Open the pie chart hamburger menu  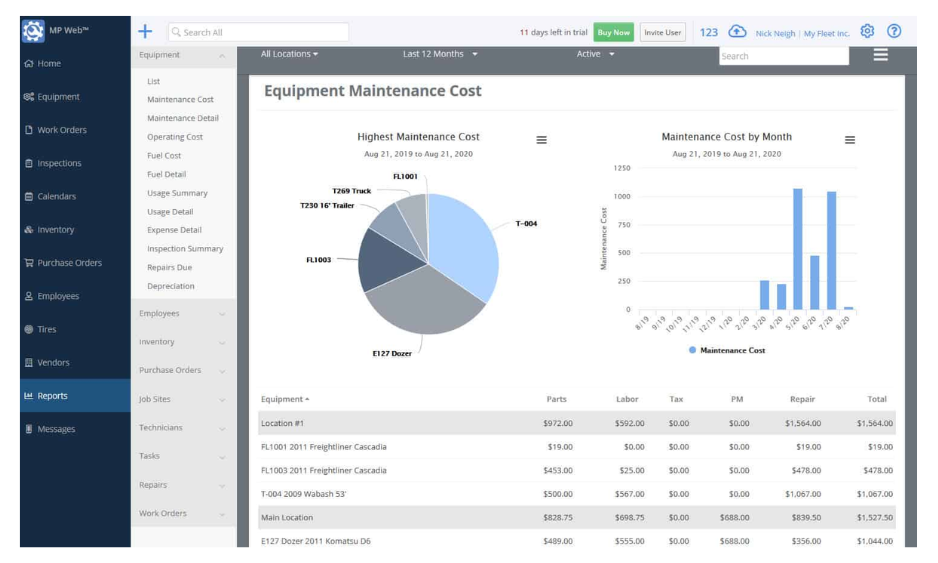(541, 140)
